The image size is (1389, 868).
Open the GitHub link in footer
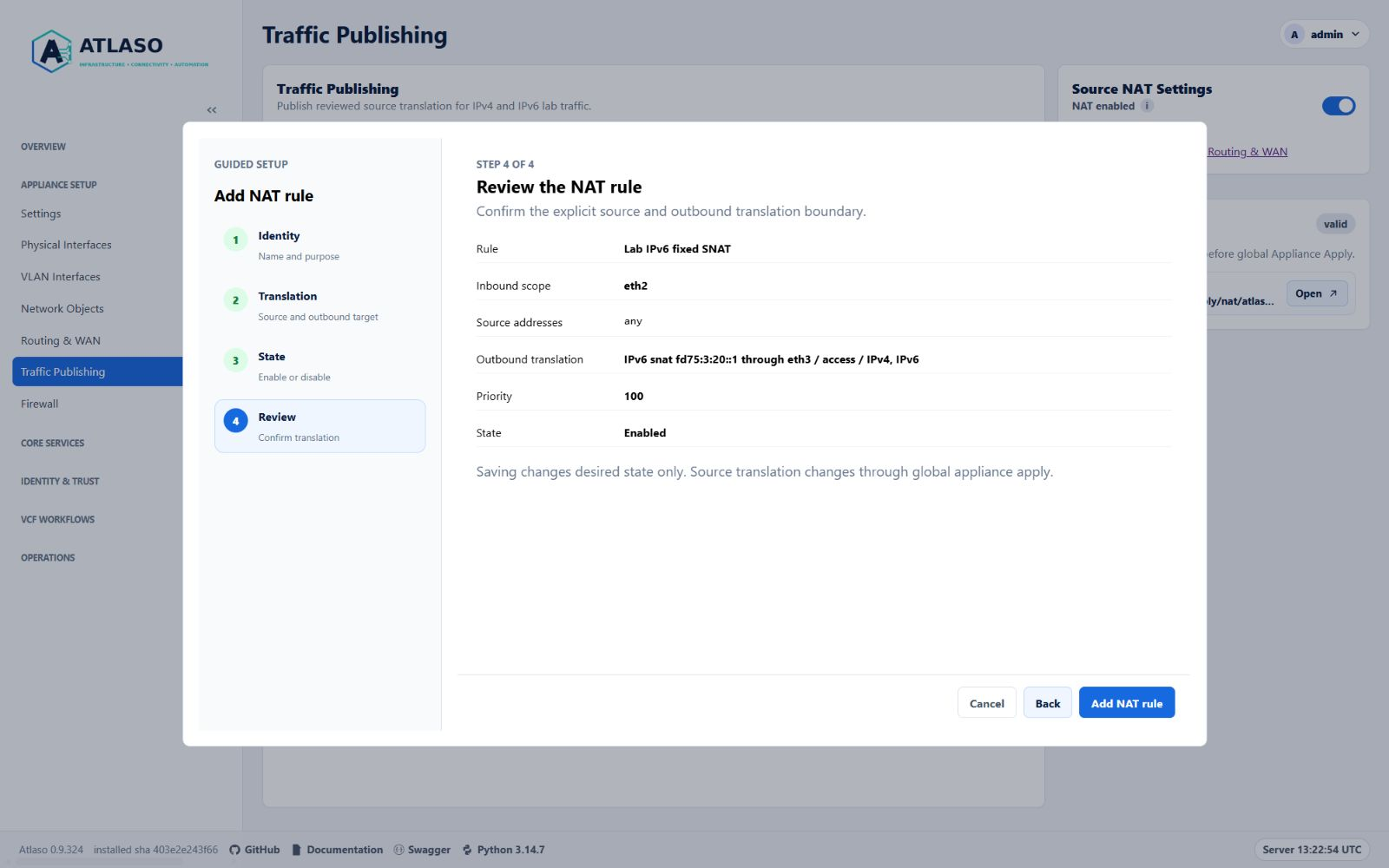[x=254, y=850]
